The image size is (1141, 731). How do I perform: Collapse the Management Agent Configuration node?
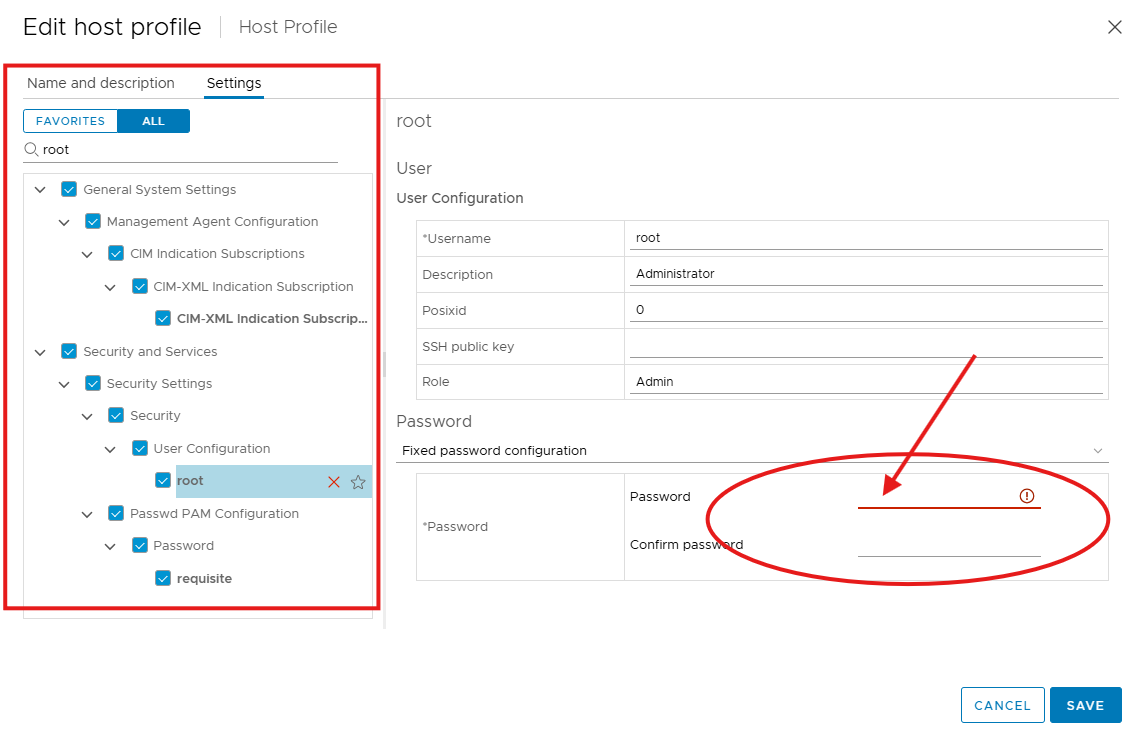pos(64,222)
